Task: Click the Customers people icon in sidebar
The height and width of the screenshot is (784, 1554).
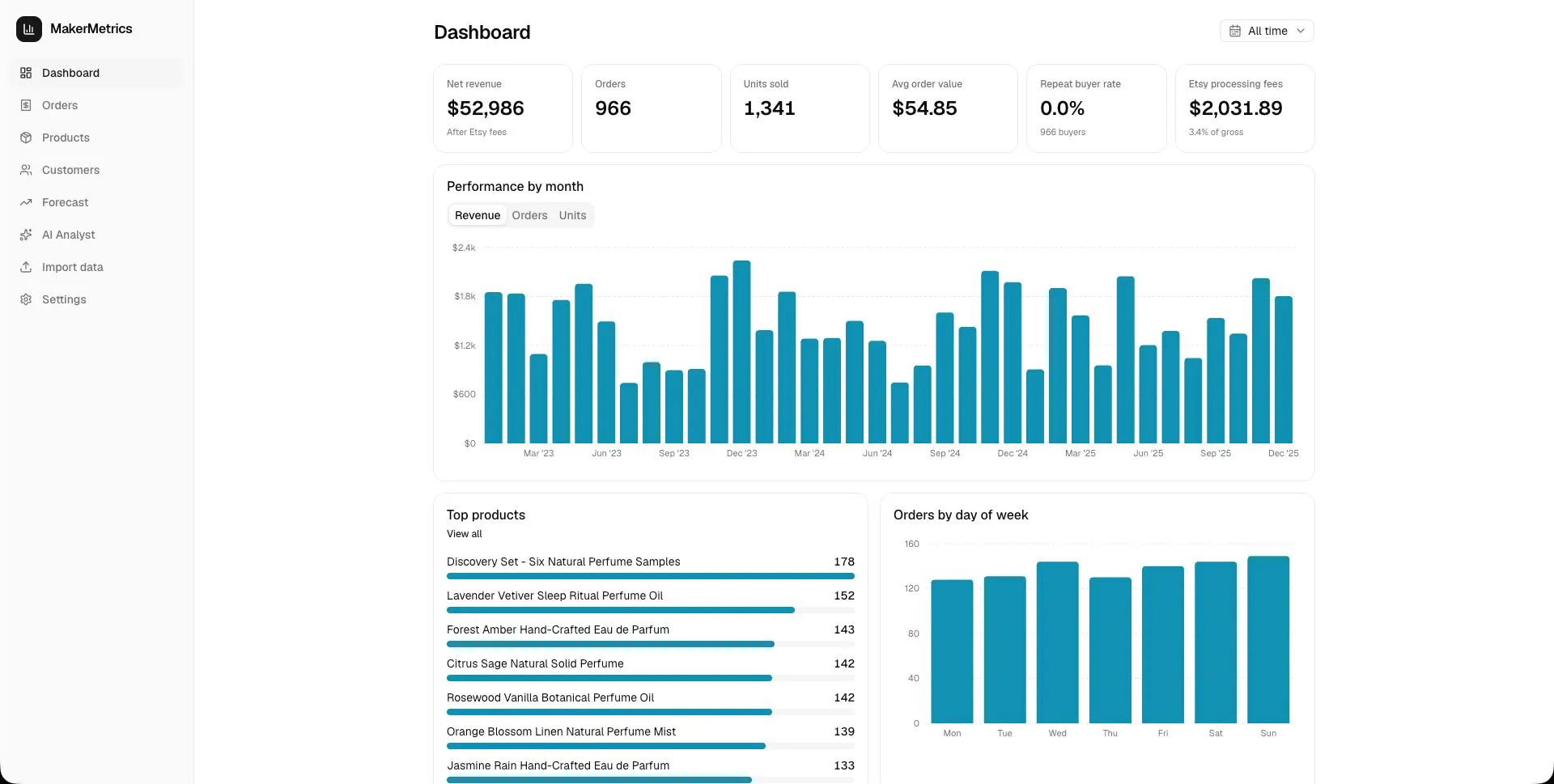Action: 26,170
